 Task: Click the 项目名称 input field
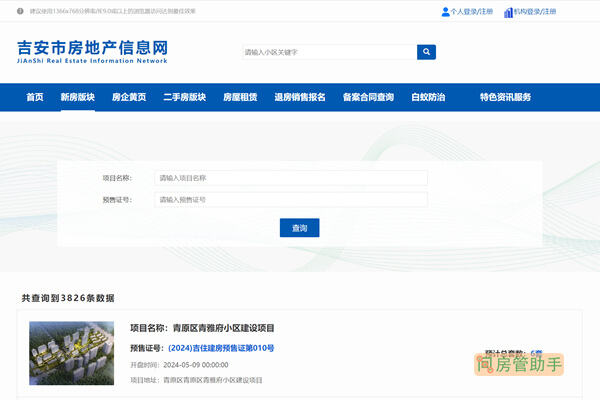tap(291, 178)
